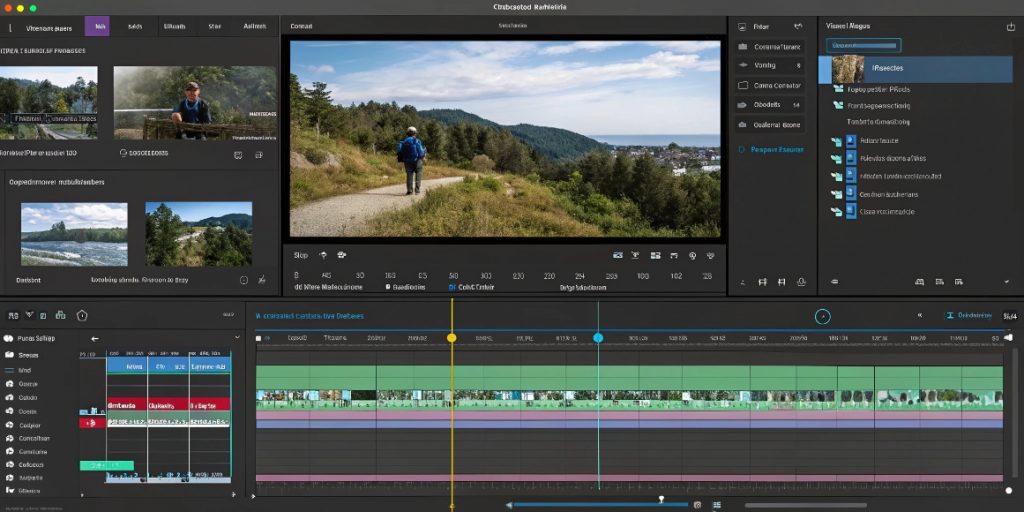
Task: Select the purple highlighted tab in media panel
Action: 97,26
